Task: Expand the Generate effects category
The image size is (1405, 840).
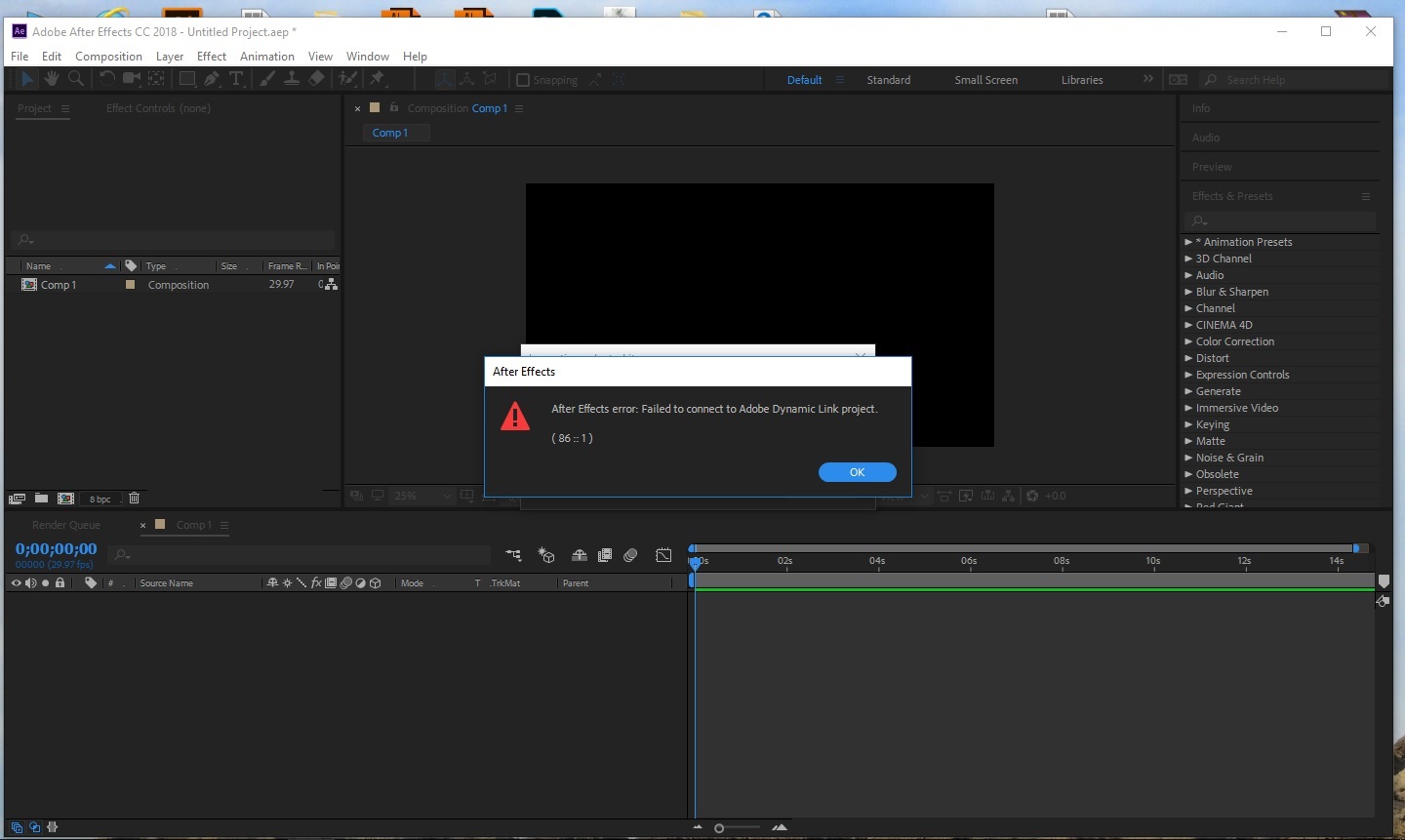Action: click(1188, 391)
